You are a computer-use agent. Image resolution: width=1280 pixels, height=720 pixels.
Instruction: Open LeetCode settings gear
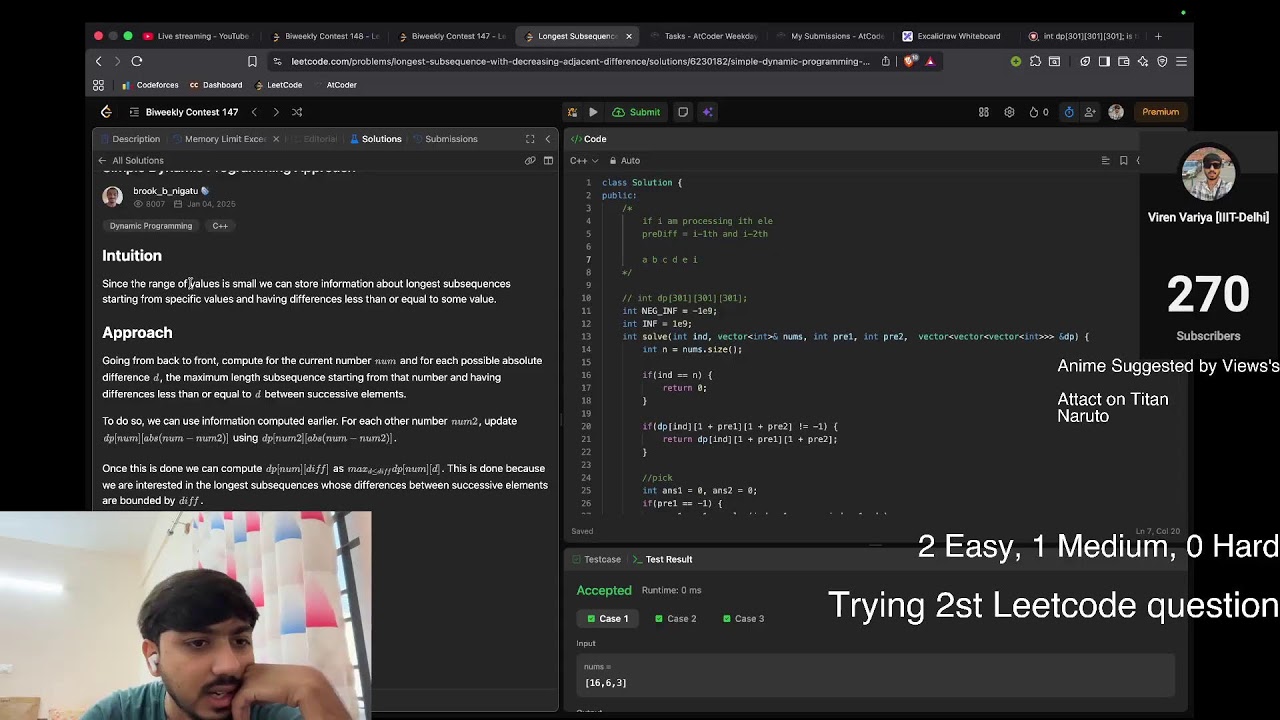(1009, 112)
